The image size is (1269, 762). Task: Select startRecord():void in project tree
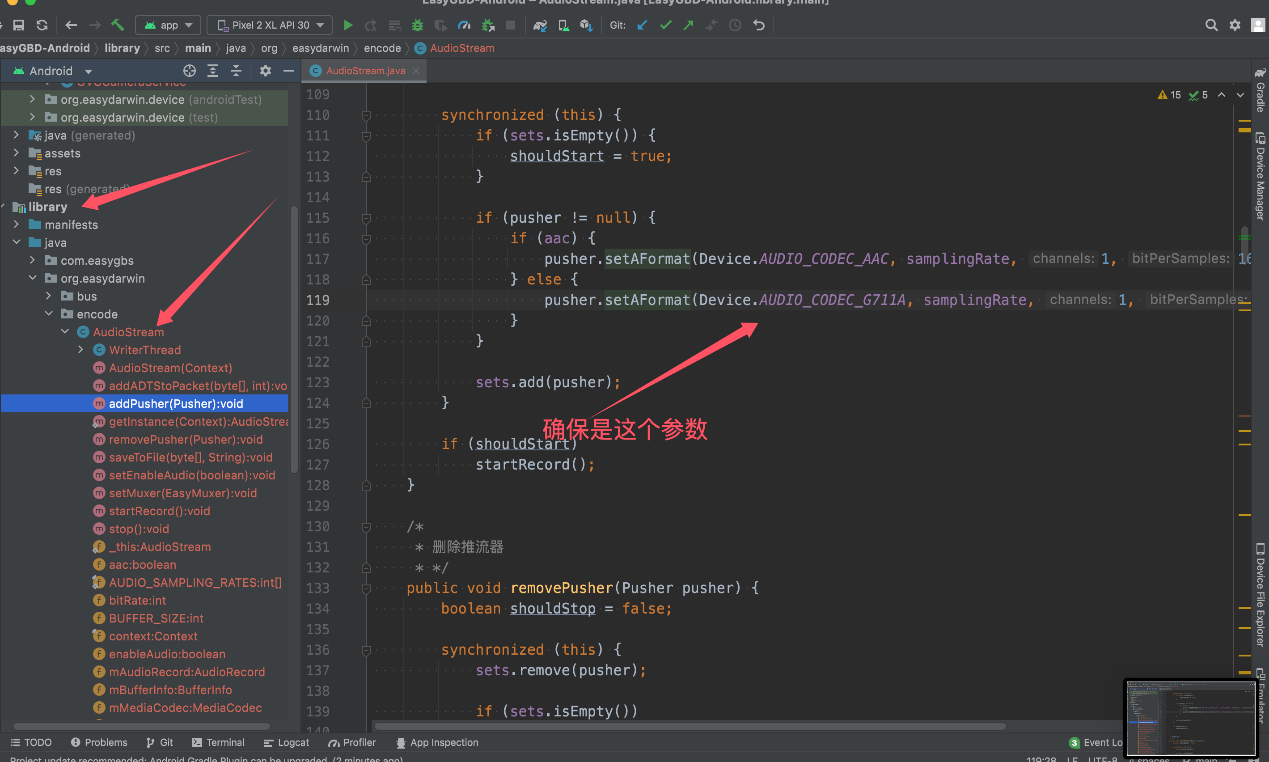point(159,511)
